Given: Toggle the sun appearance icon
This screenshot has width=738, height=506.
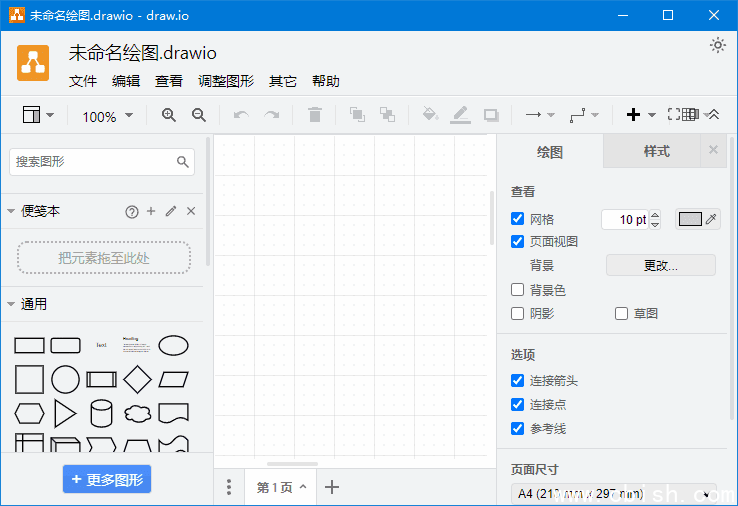Looking at the screenshot, I should [x=717, y=45].
